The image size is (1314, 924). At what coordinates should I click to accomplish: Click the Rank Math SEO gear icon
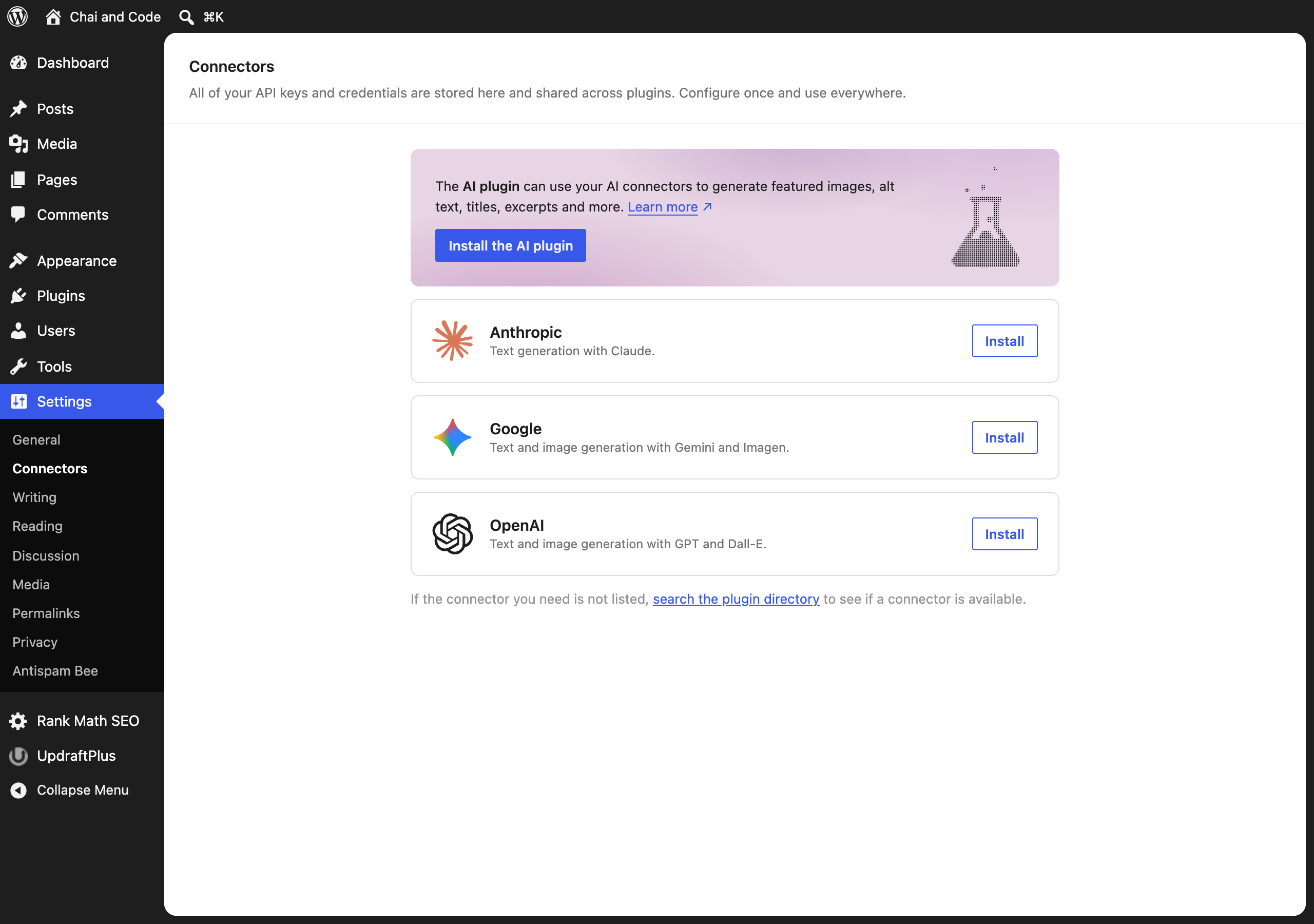tap(18, 721)
